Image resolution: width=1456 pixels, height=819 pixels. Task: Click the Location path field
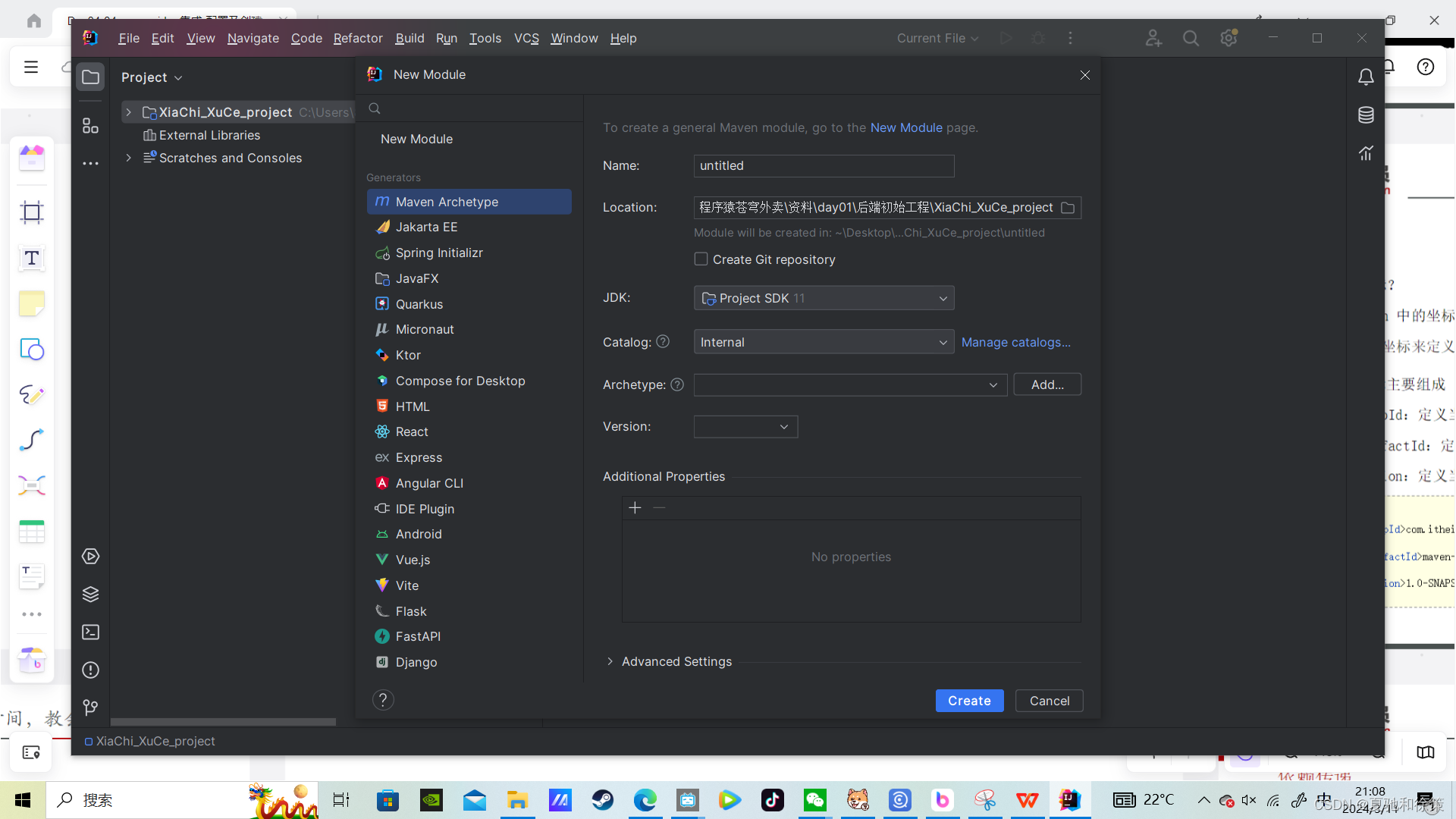pyautogui.click(x=876, y=208)
